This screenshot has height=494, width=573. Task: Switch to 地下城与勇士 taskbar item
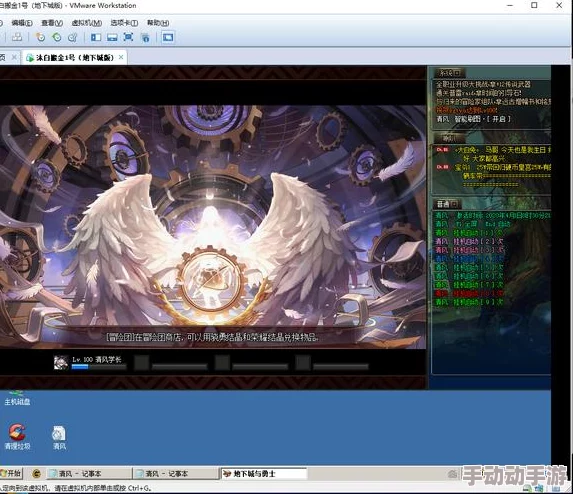point(264,474)
